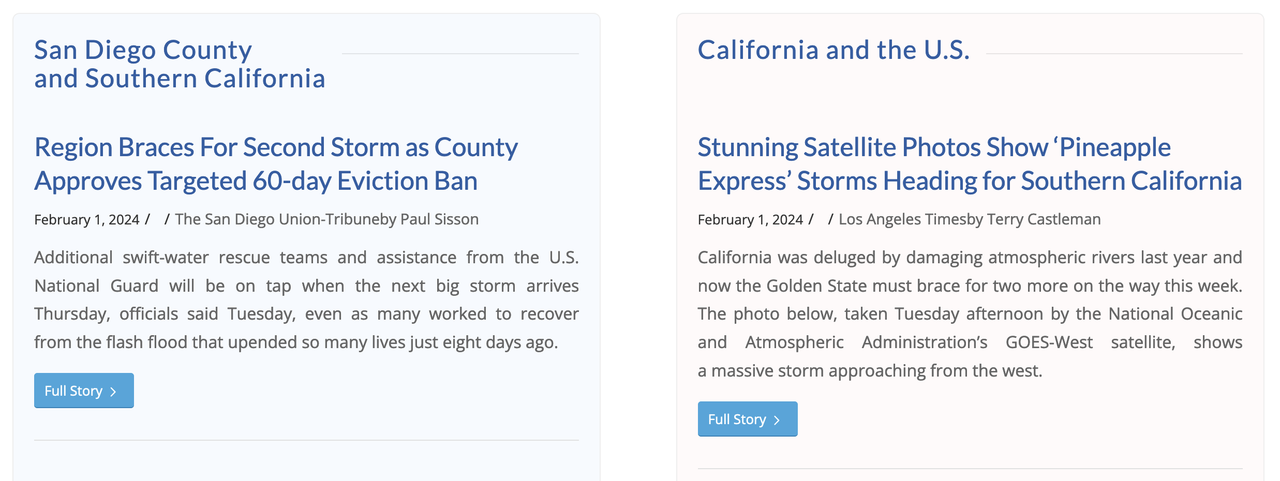Open the 'Stunning Satellite Photos' Pineapple Express headline

coord(970,164)
